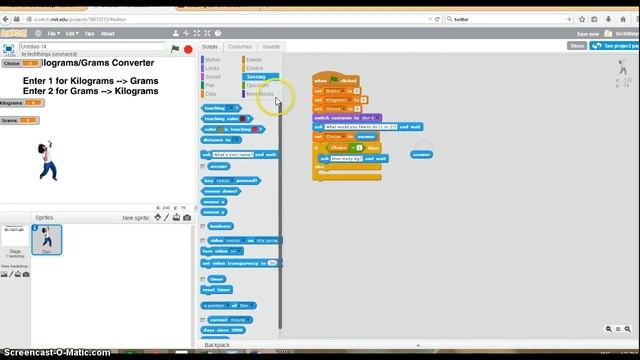Click the Block help question icon
This screenshot has width=640, height=360.
pos(218,33)
